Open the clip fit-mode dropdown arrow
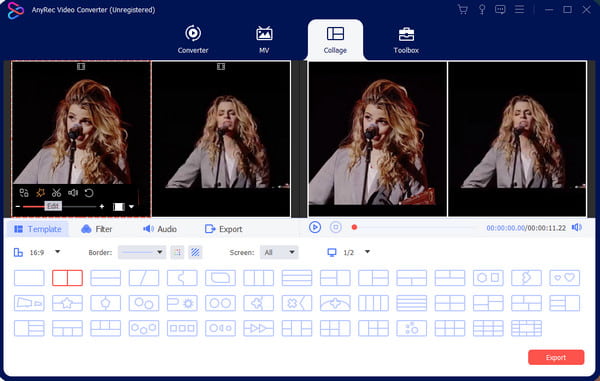Screen dimensions: 600x381 click(x=131, y=207)
